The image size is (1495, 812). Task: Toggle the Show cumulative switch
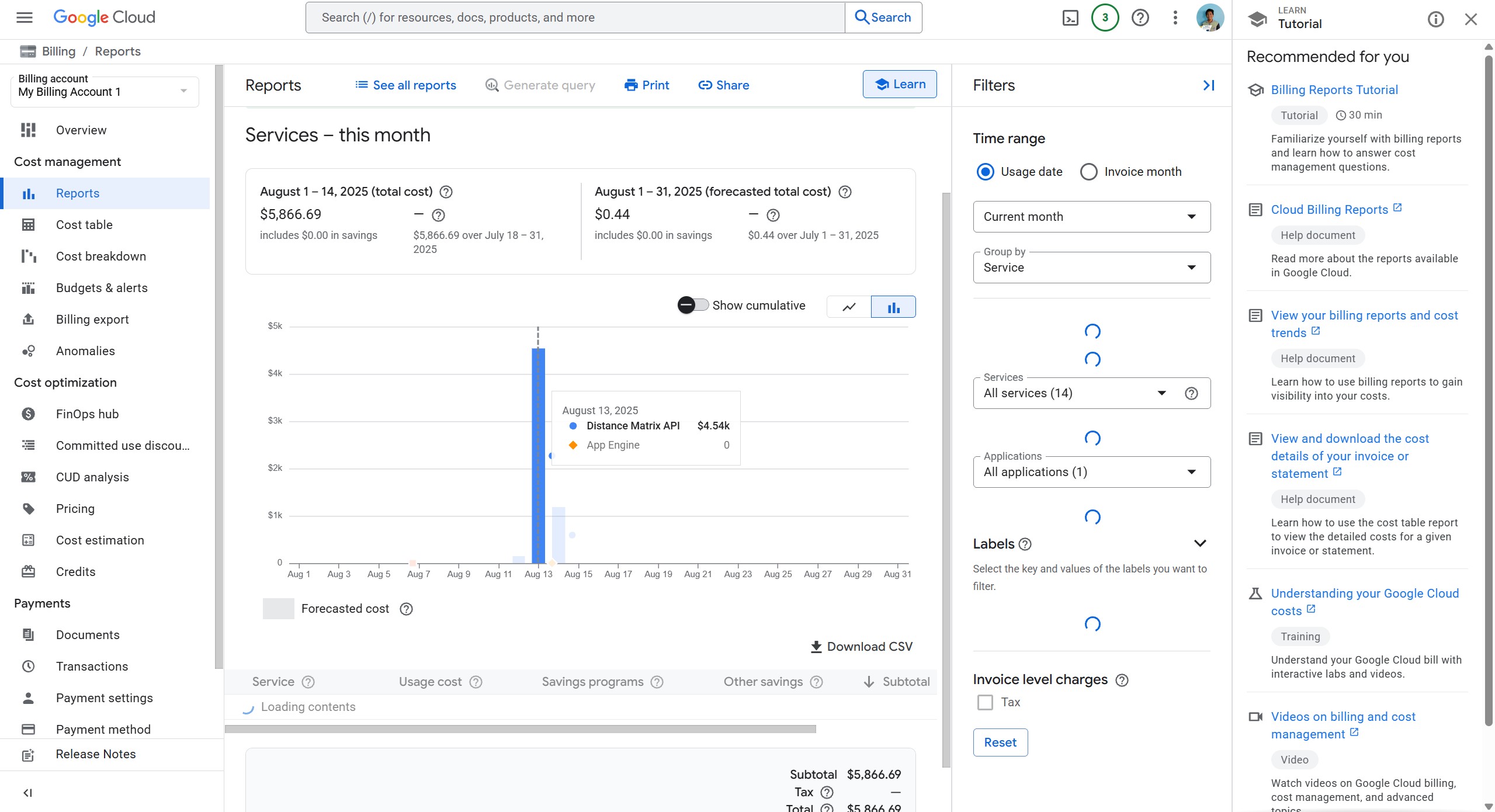[693, 305]
